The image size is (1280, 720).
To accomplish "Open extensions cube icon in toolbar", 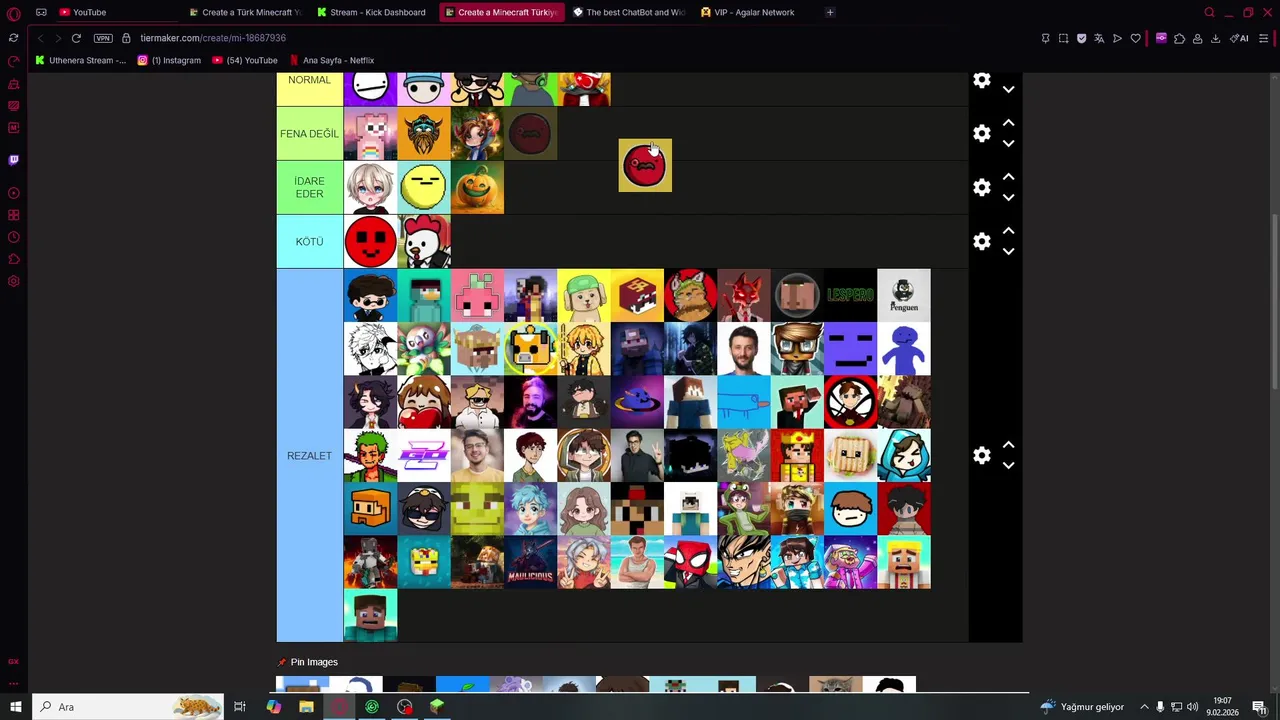I will pyautogui.click(x=1179, y=38).
